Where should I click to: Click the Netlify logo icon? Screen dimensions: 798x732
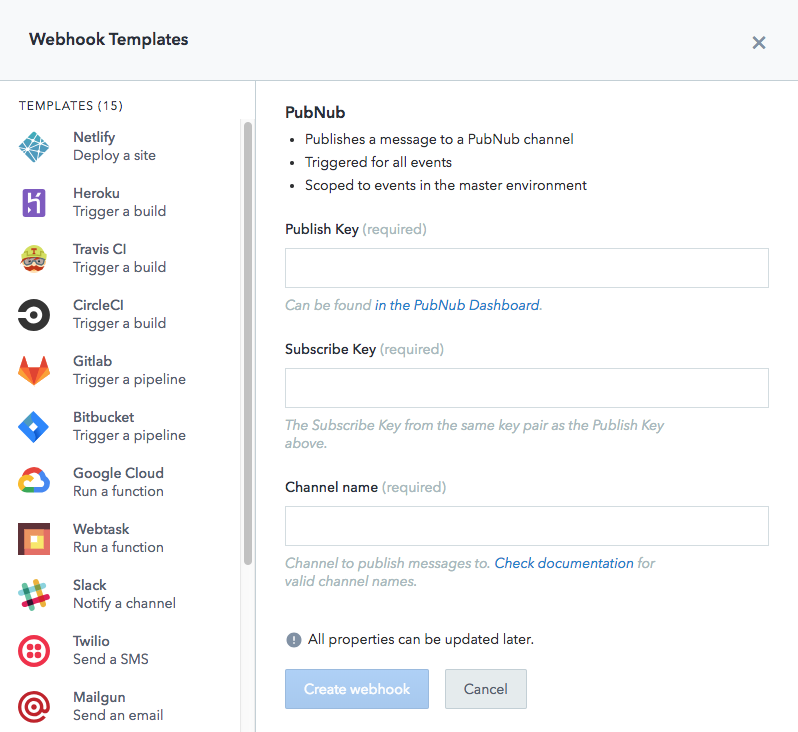[x=34, y=147]
